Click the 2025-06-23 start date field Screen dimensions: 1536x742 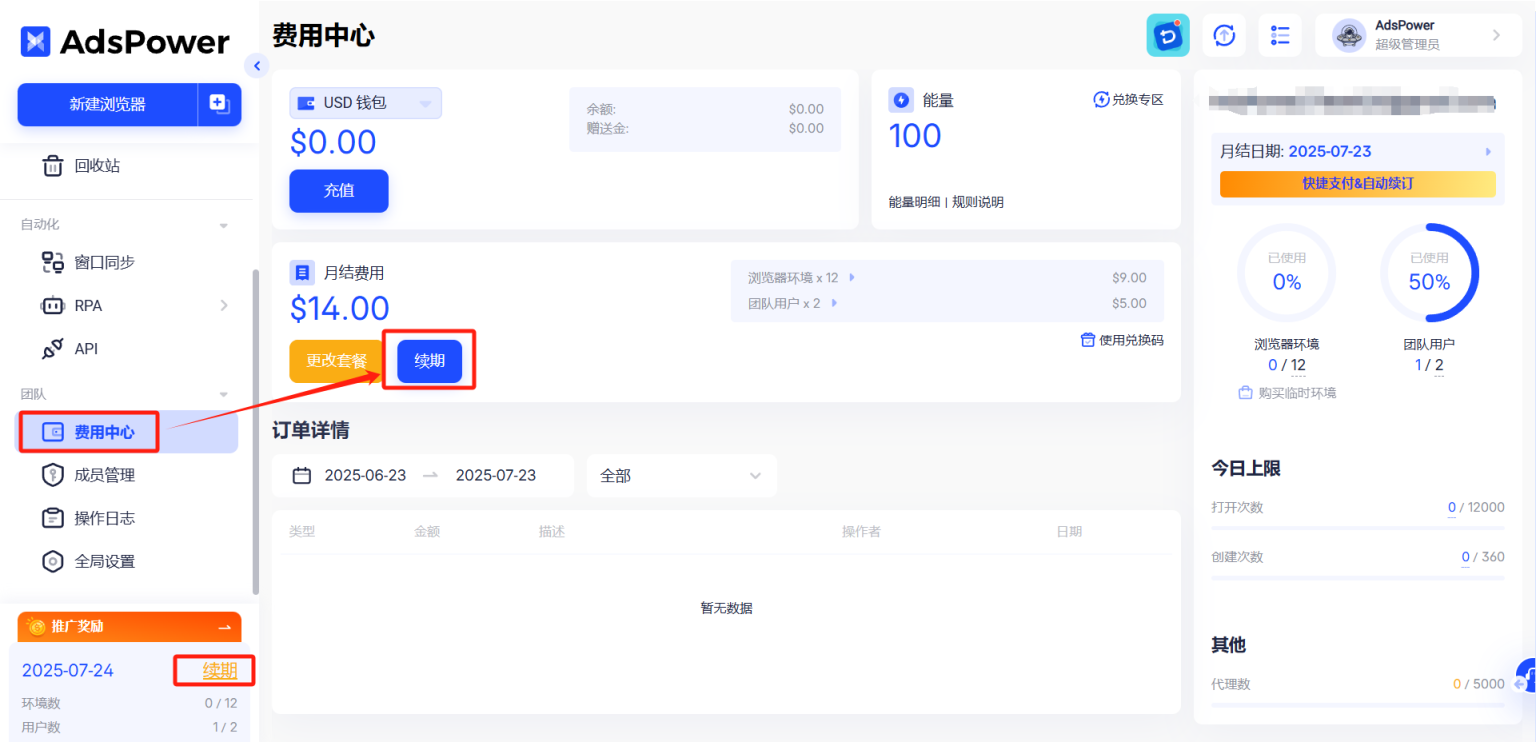pos(364,475)
